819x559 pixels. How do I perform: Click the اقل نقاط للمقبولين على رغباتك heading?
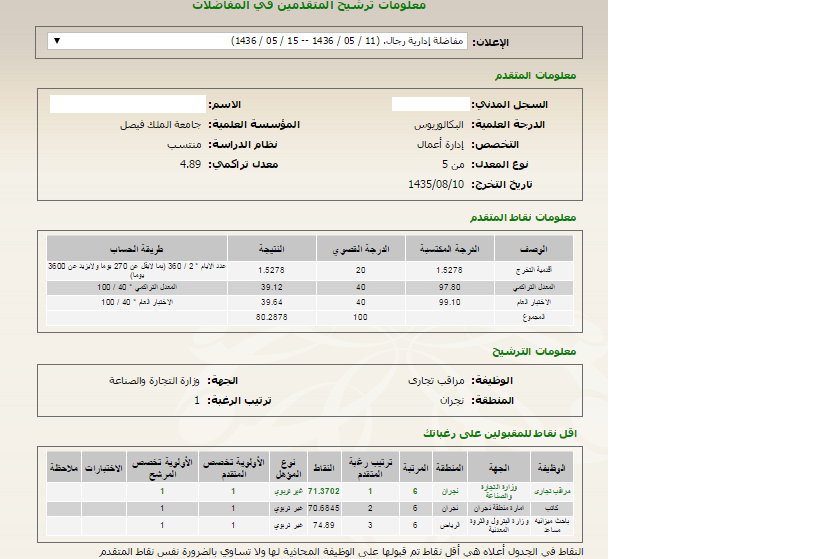coord(500,434)
